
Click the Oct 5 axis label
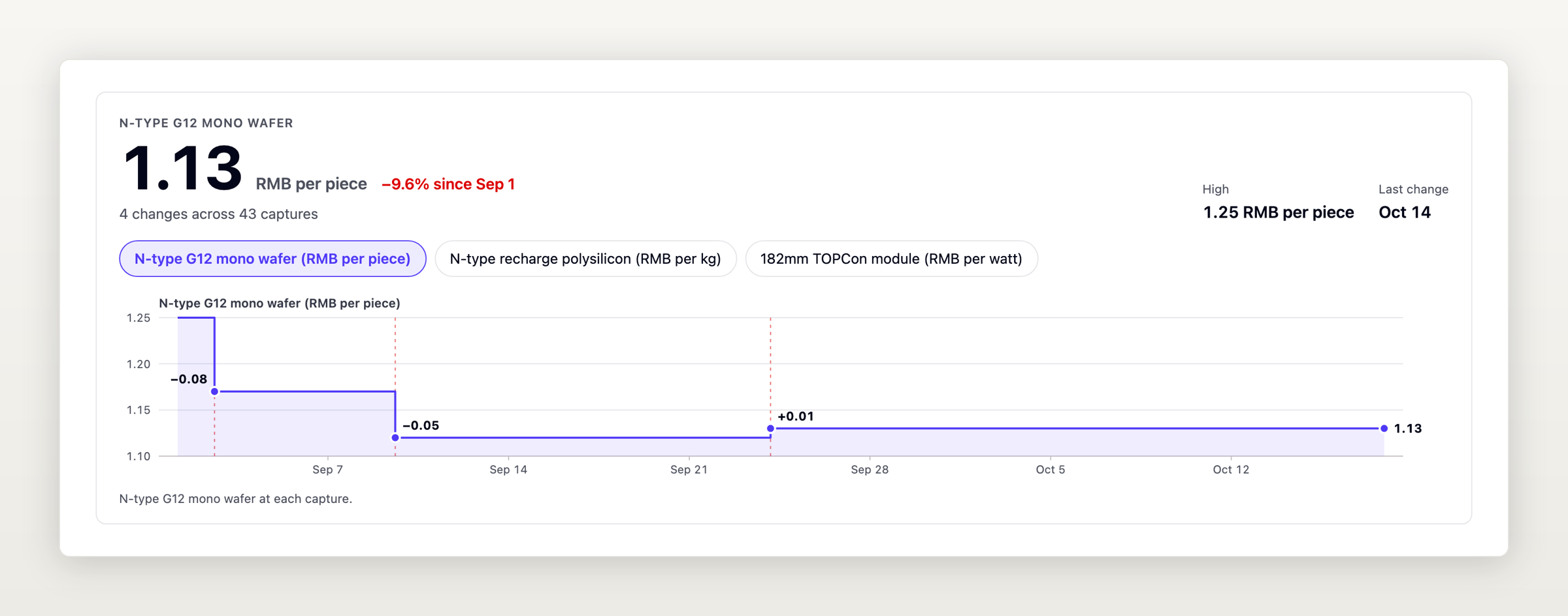(1050, 470)
